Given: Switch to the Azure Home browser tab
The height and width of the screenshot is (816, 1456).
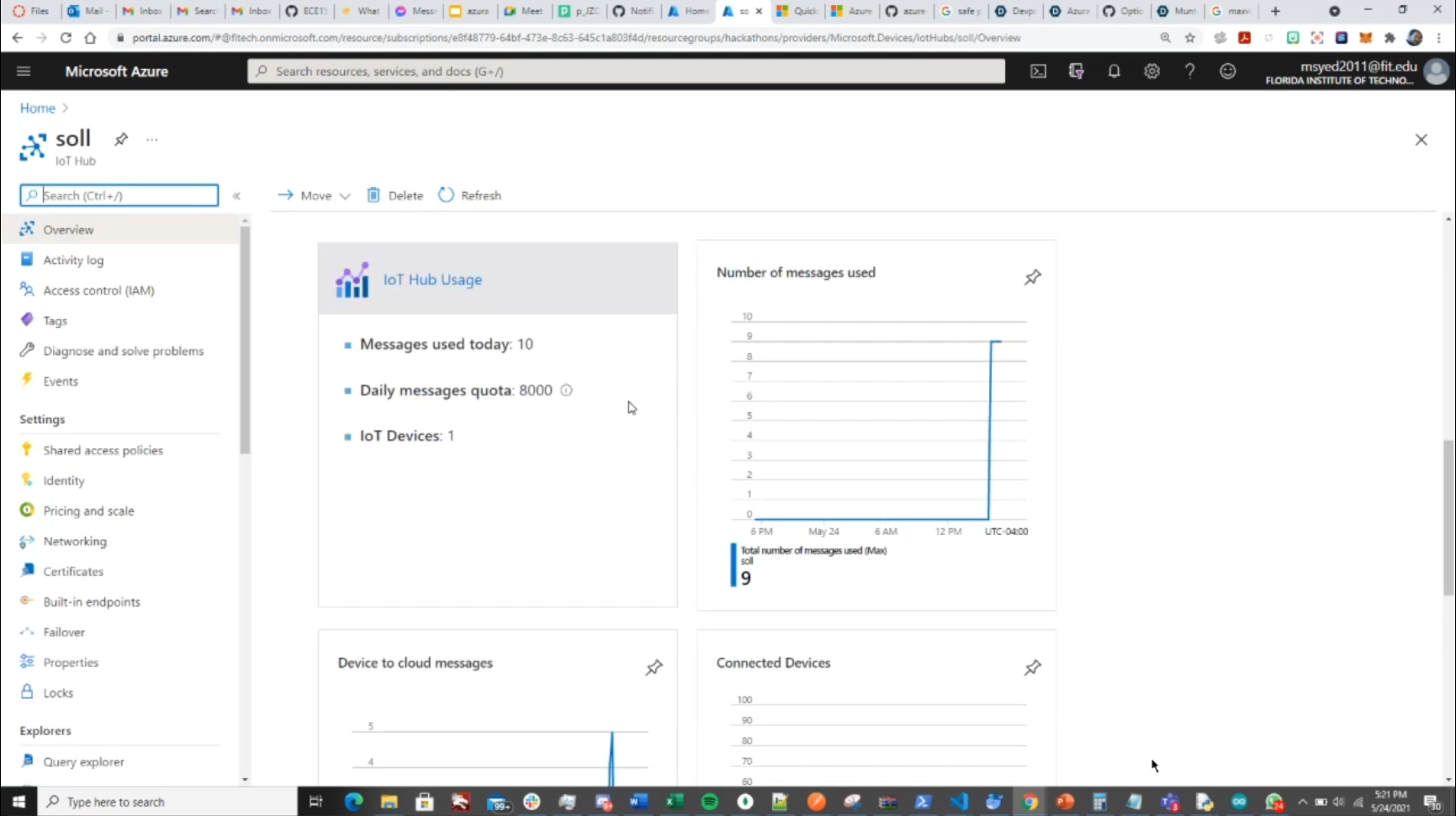Looking at the screenshot, I should tap(689, 11).
